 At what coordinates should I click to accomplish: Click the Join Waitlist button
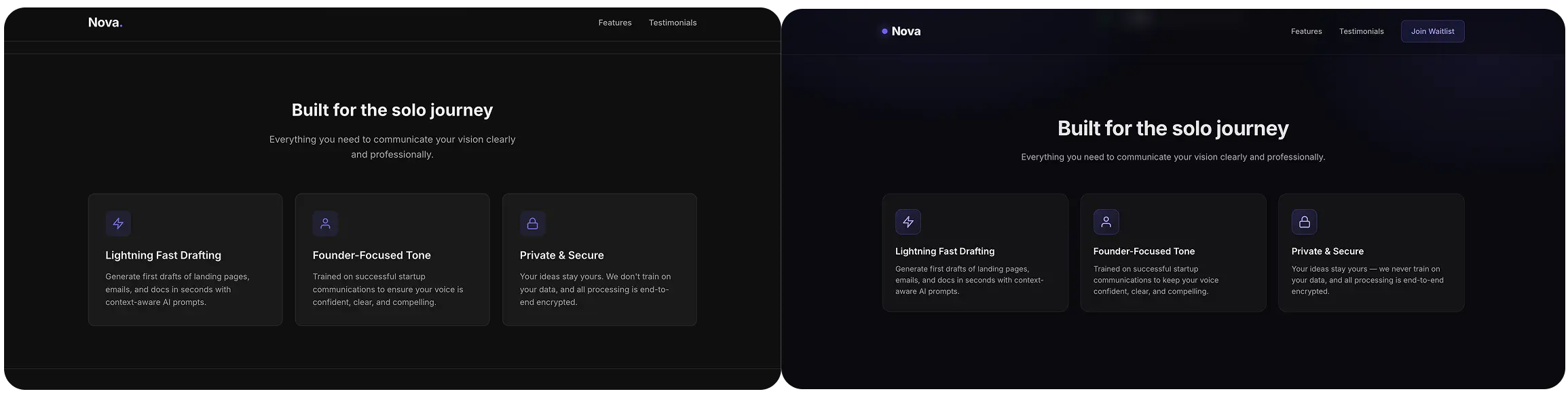coord(1433,31)
